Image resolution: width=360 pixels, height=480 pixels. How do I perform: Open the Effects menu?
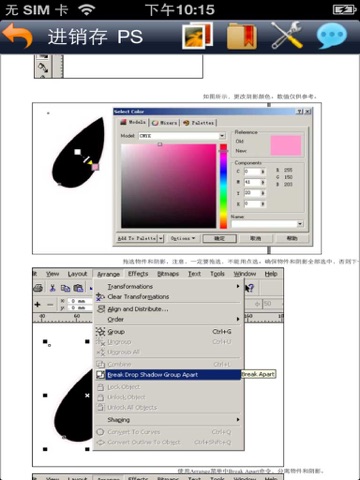pos(138,274)
